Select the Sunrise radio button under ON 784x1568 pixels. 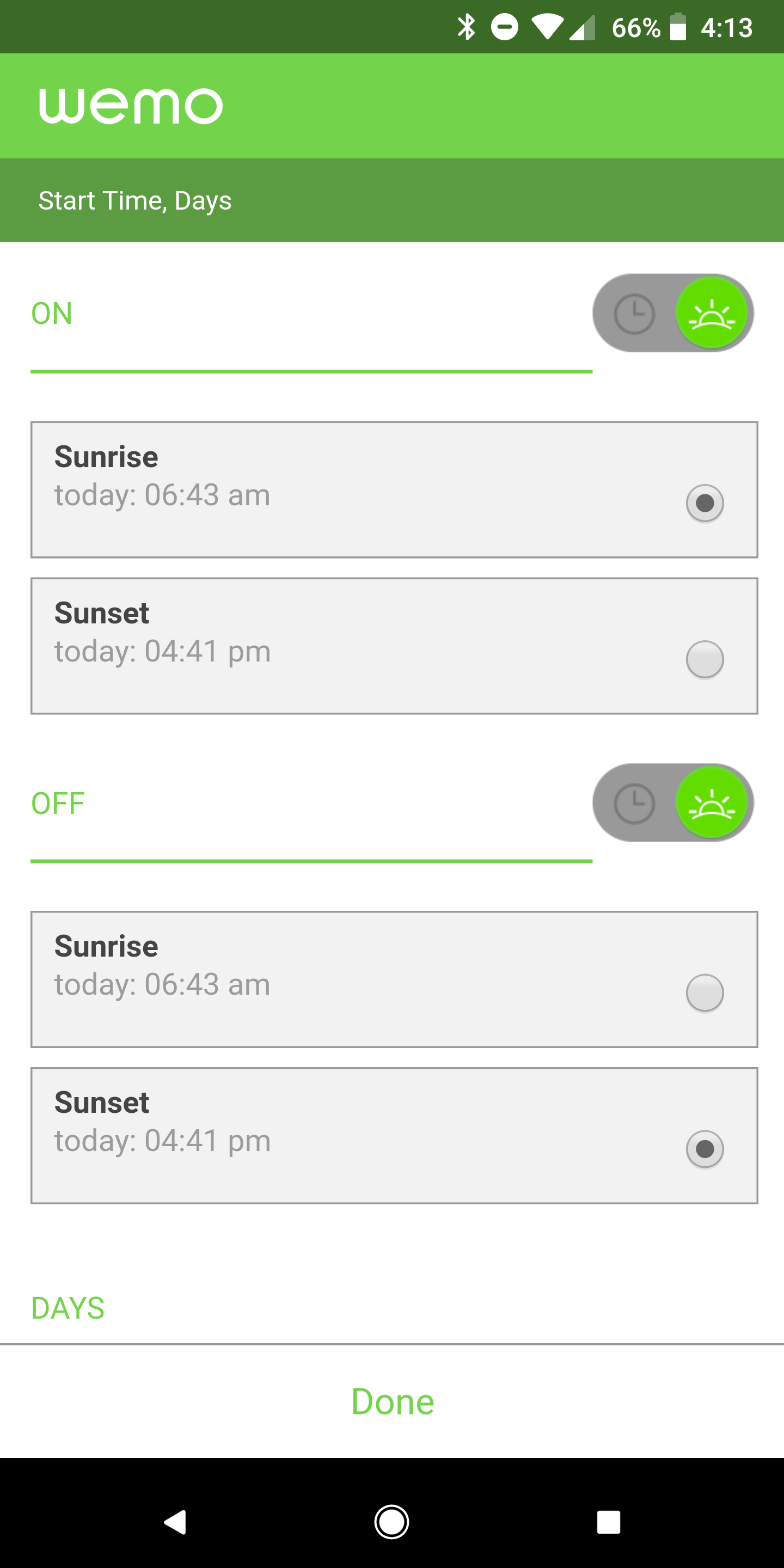click(705, 504)
